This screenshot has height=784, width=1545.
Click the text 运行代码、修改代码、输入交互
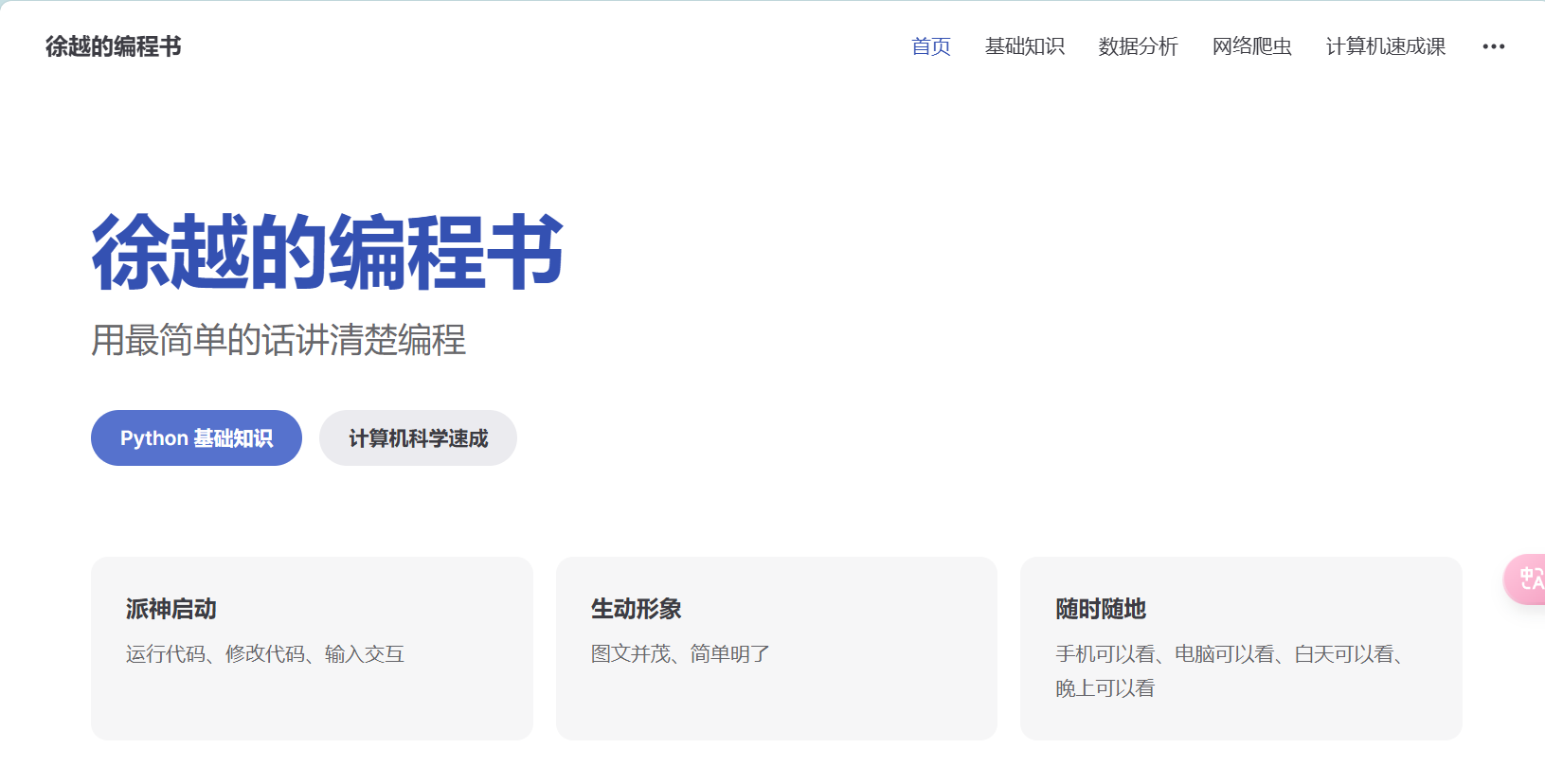(265, 654)
